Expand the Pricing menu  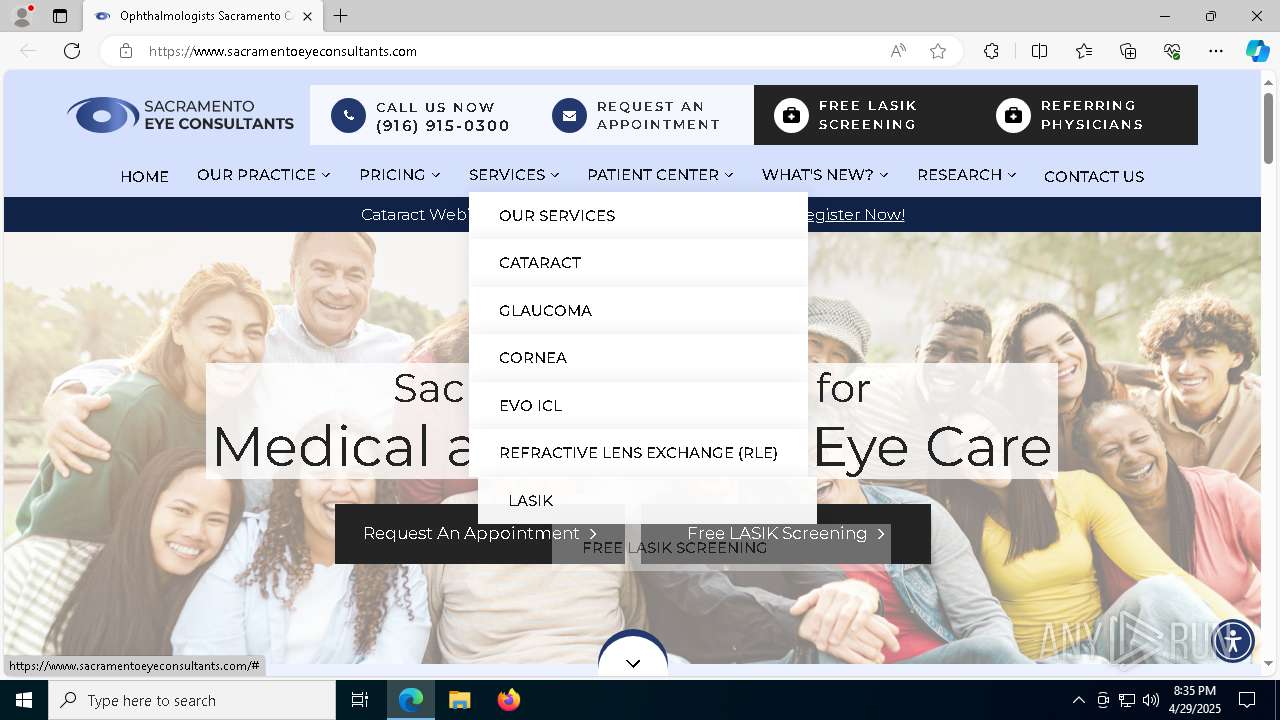click(x=400, y=175)
